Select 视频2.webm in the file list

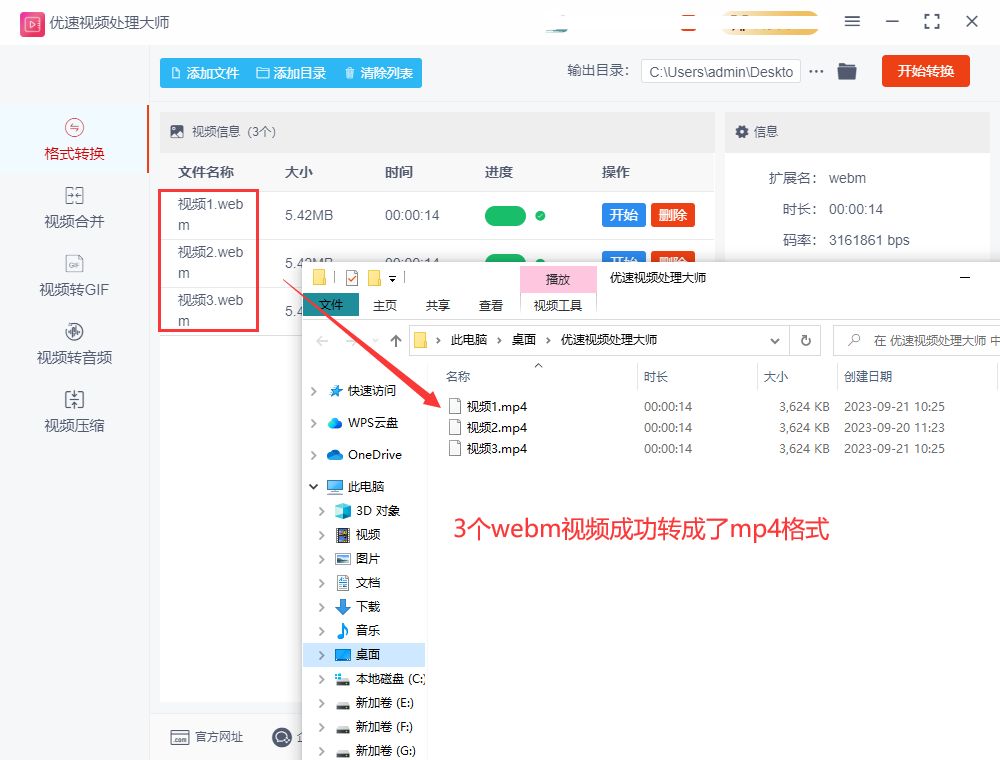[210, 263]
